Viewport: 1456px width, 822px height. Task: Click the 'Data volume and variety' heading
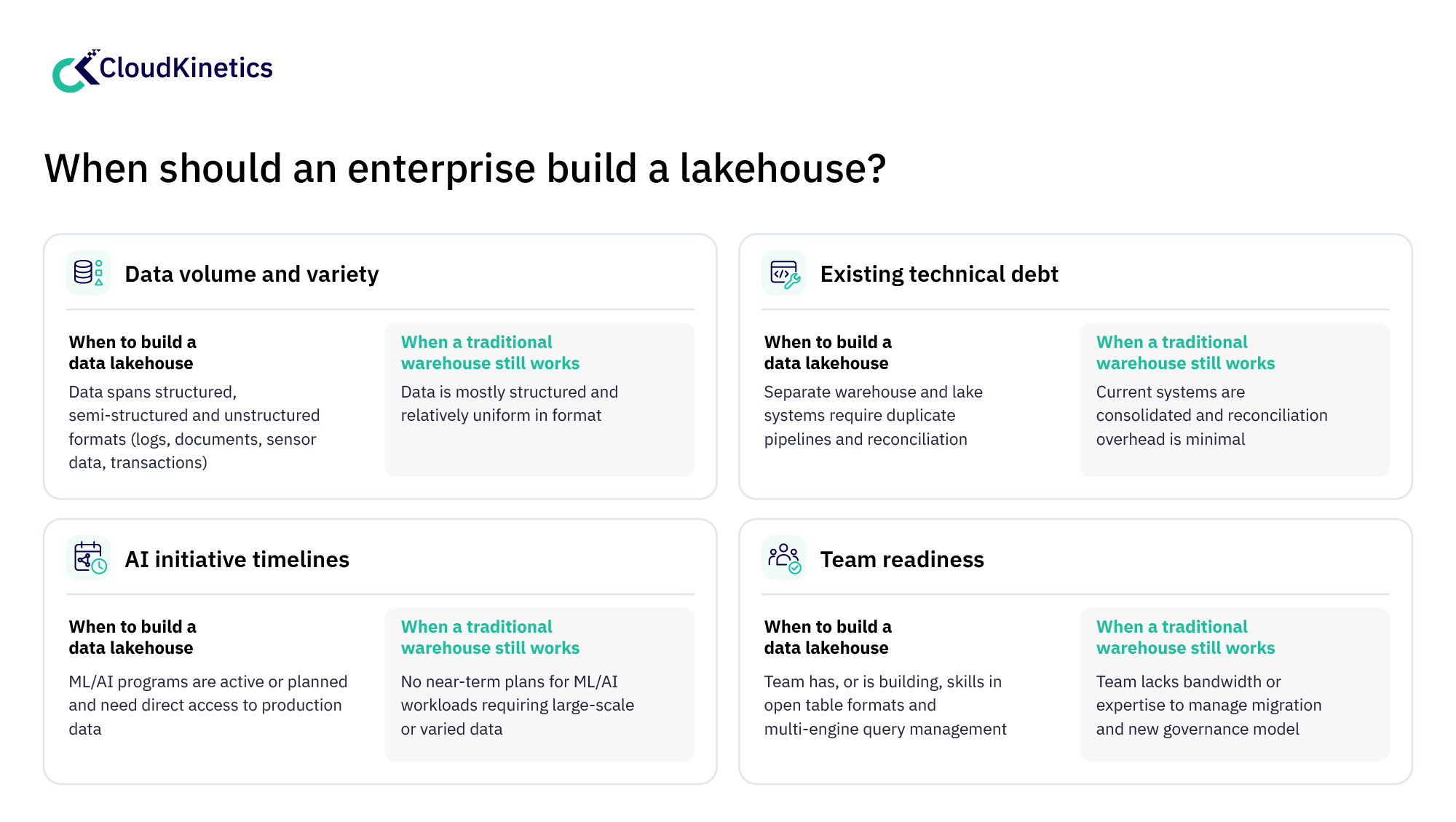(252, 274)
